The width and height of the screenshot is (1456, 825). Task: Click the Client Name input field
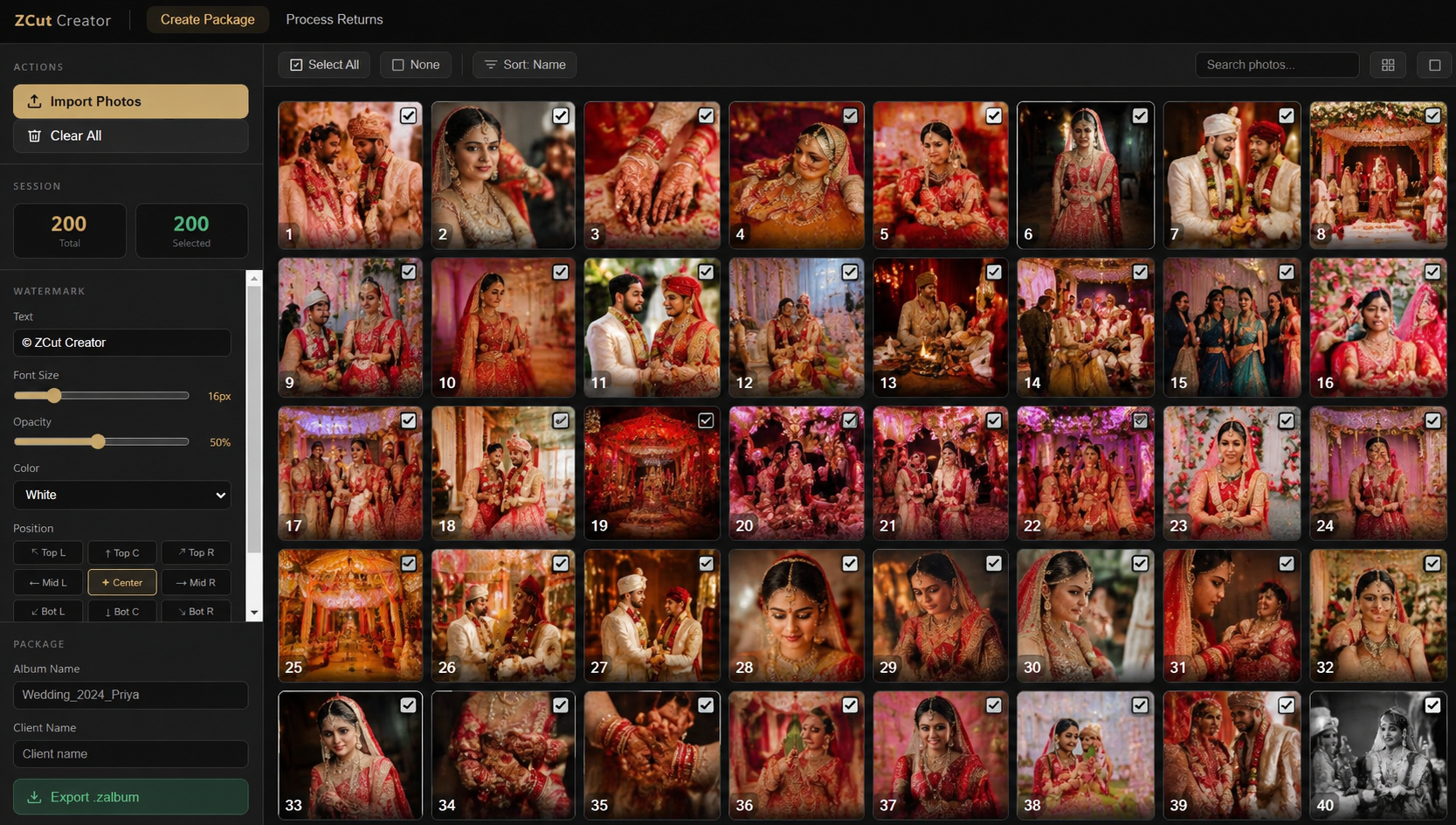[x=131, y=754]
